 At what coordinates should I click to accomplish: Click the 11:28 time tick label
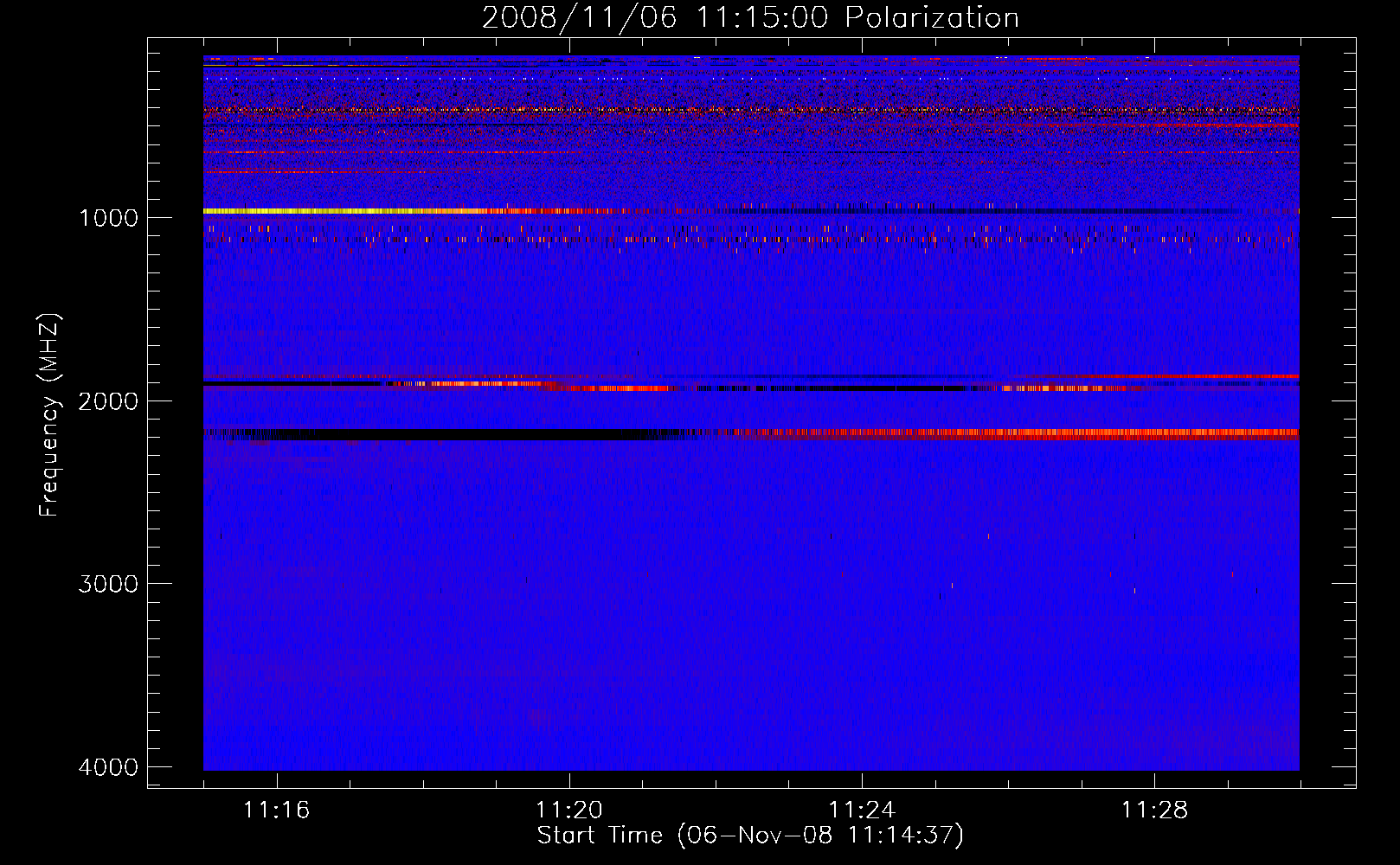click(x=1155, y=811)
